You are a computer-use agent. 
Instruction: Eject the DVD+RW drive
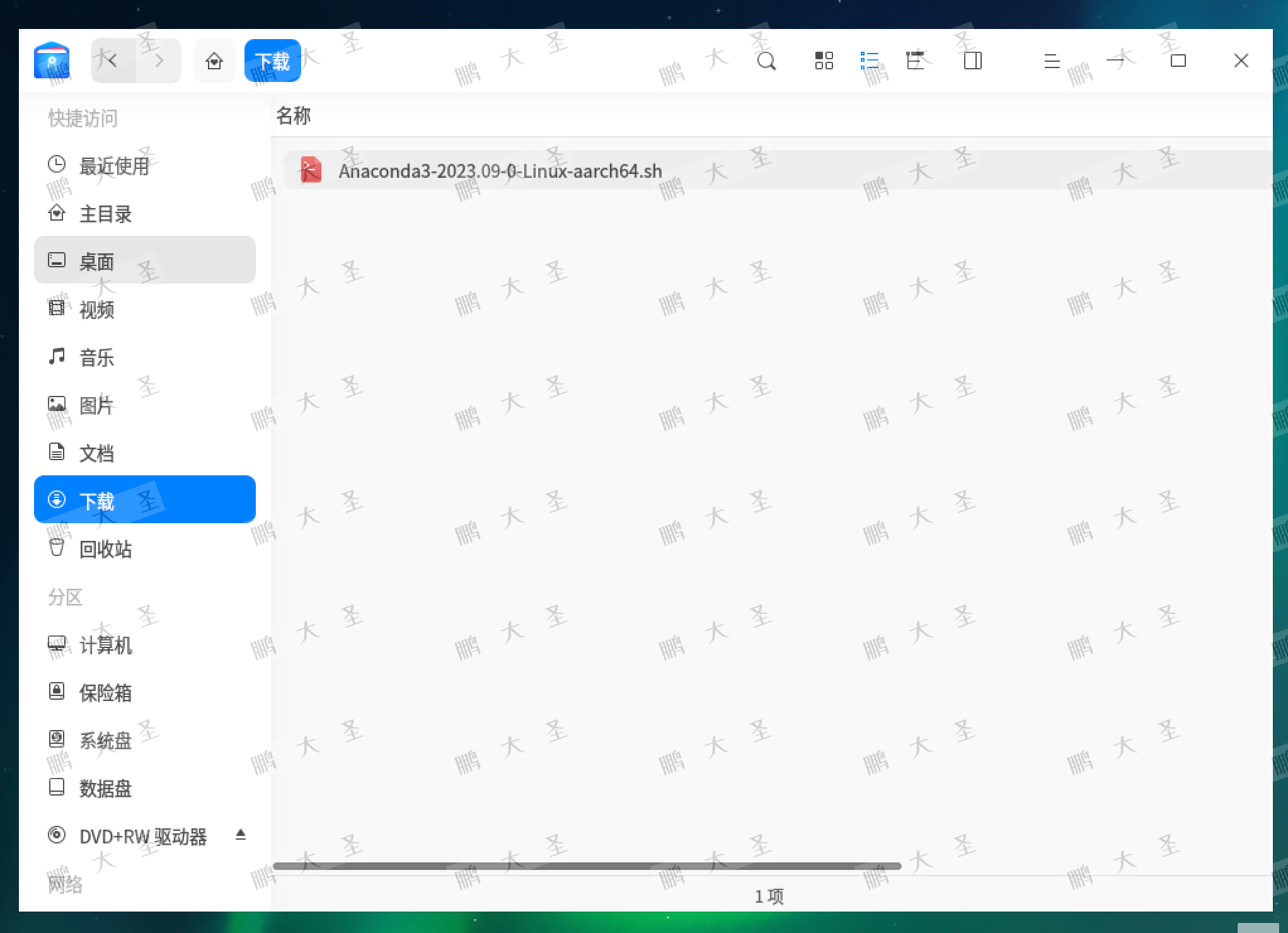coord(240,835)
